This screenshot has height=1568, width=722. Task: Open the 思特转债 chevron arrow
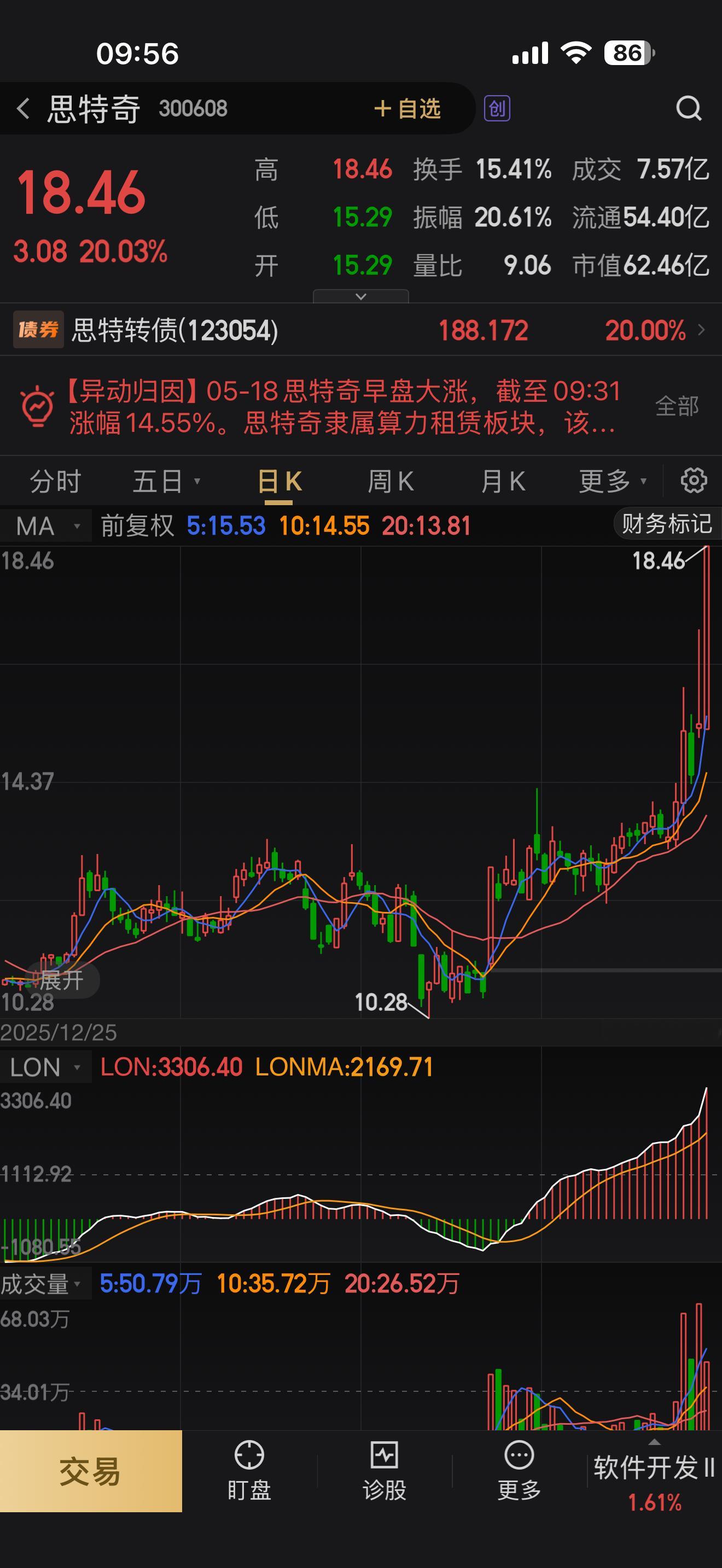click(701, 330)
